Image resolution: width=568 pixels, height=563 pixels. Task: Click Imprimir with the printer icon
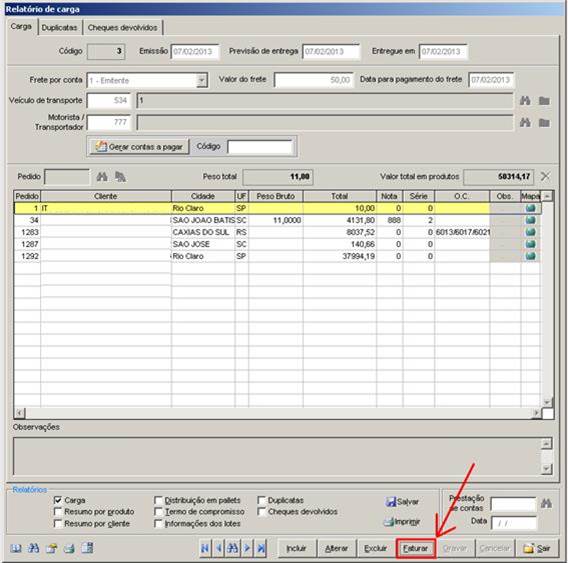pyautogui.click(x=402, y=522)
